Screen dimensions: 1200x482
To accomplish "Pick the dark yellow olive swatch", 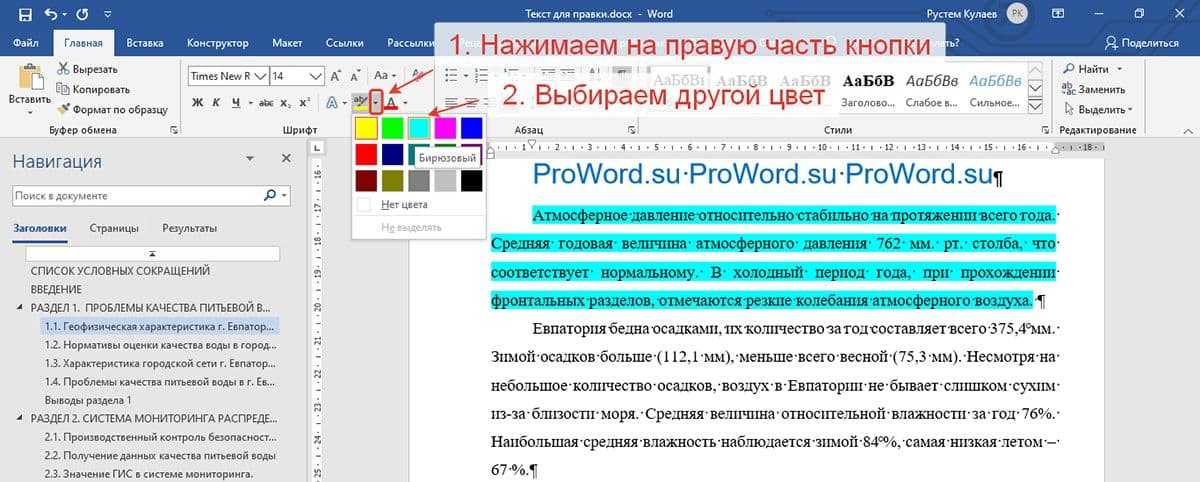I will click(393, 180).
